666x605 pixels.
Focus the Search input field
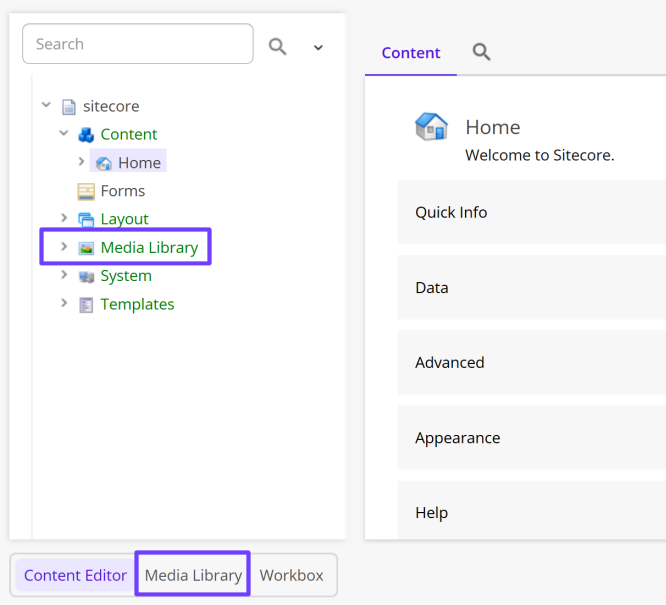[x=138, y=44]
